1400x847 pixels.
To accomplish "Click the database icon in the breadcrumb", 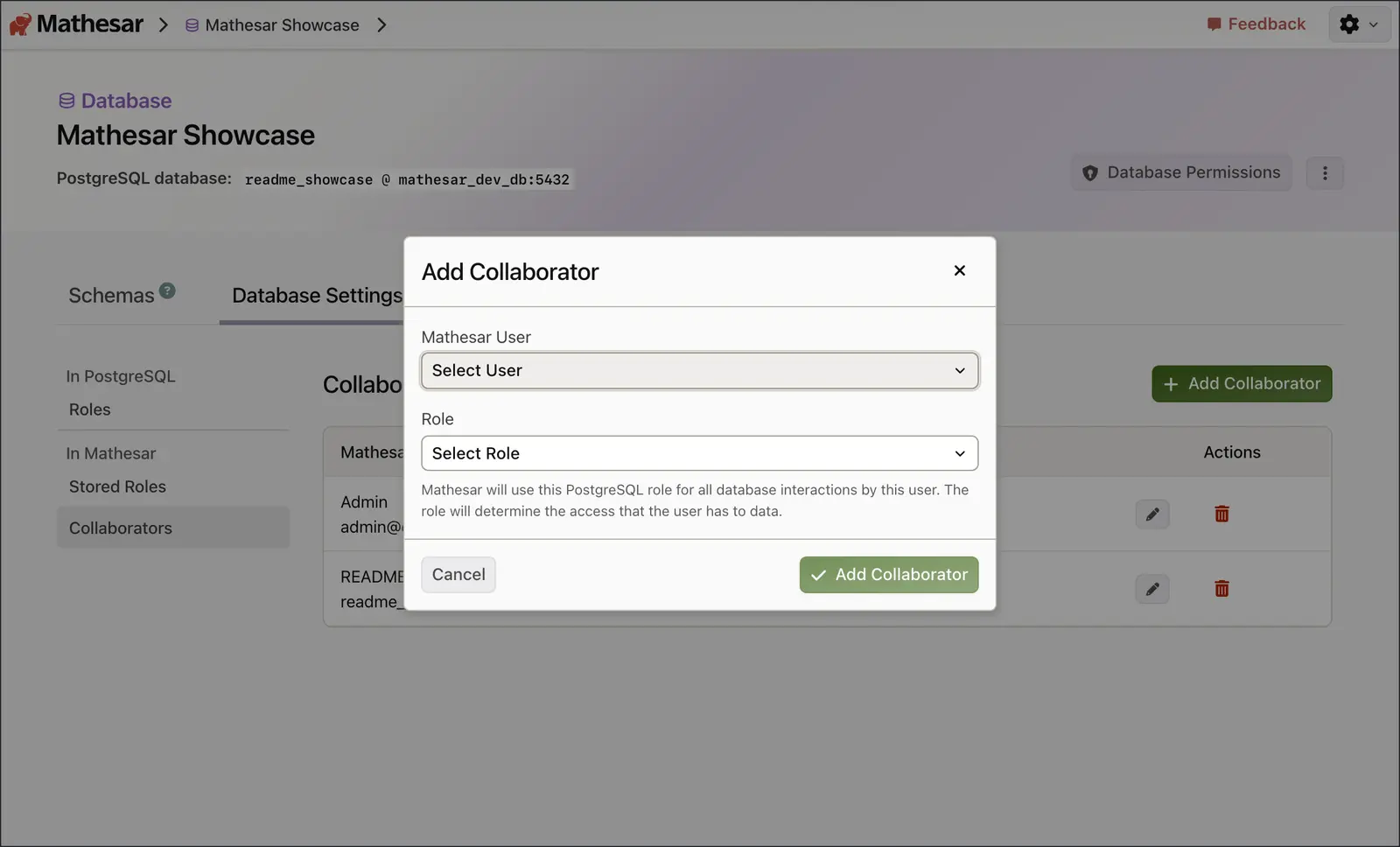I will [x=192, y=25].
